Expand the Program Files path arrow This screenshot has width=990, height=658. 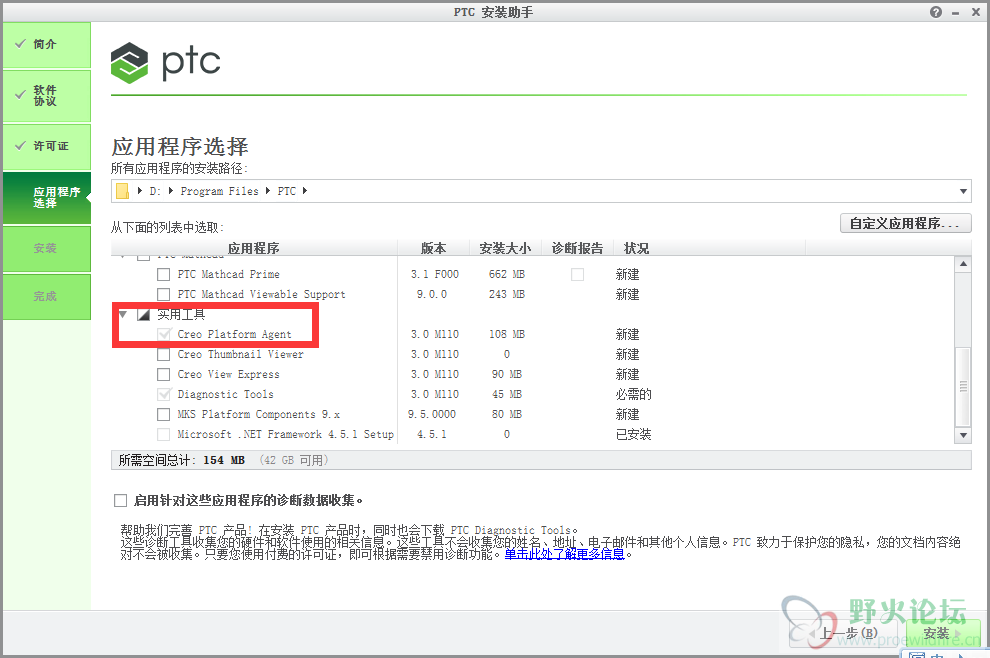point(268,191)
